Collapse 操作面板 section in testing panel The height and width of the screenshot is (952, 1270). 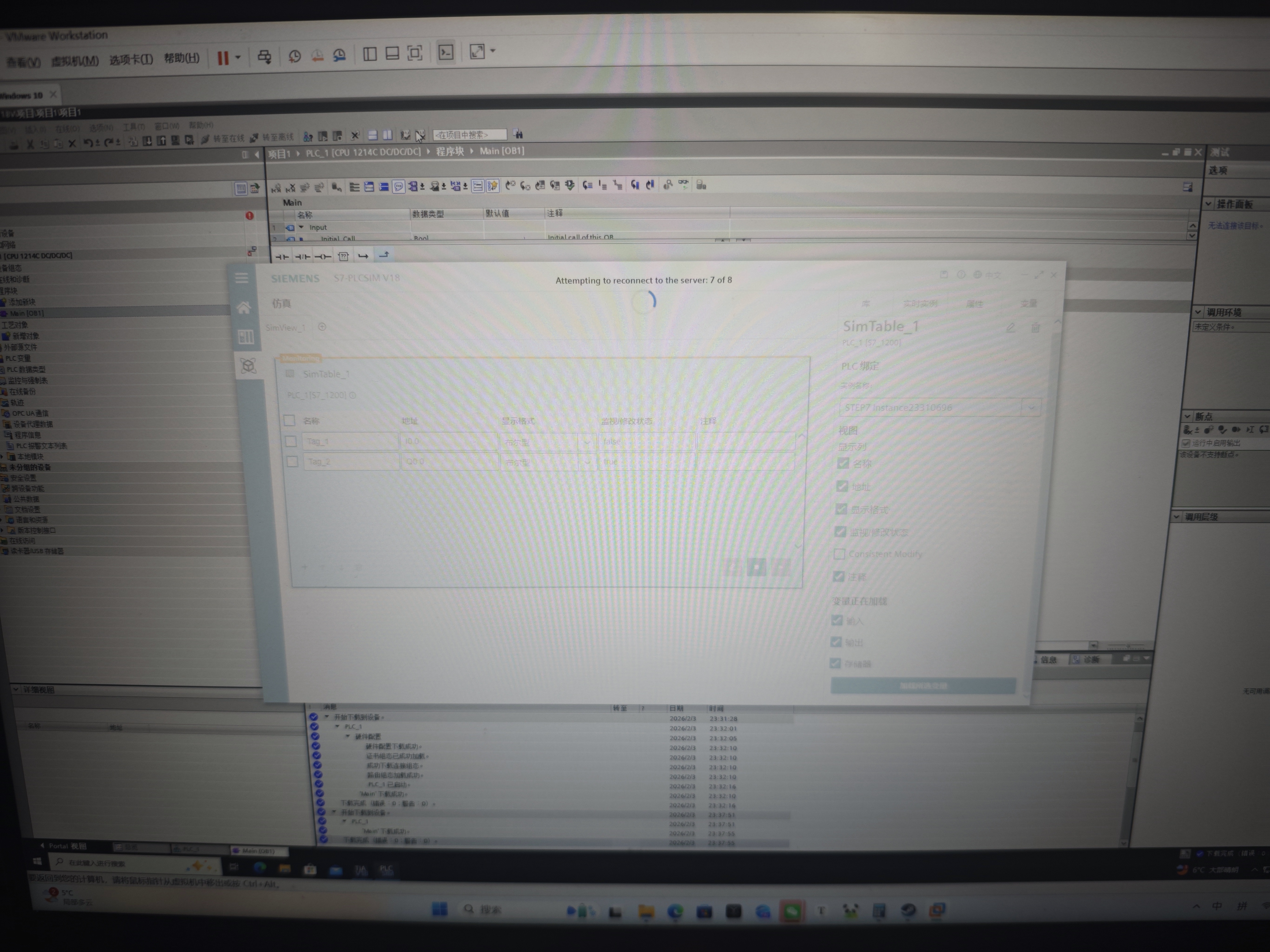click(1209, 204)
